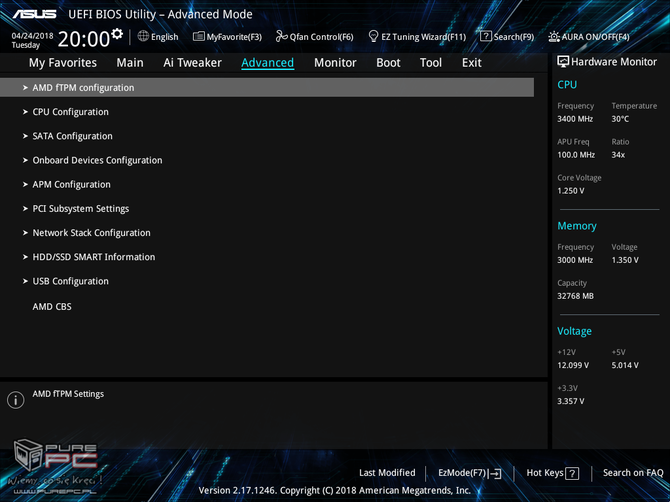Click the 1.350 V memory voltage value
The image size is (670, 502).
[x=625, y=260]
